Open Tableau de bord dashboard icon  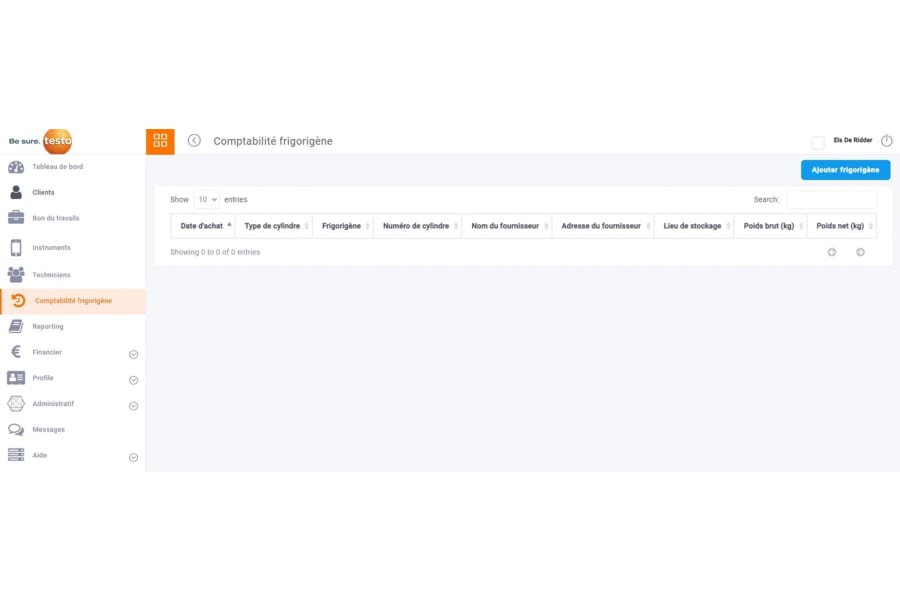click(16, 167)
